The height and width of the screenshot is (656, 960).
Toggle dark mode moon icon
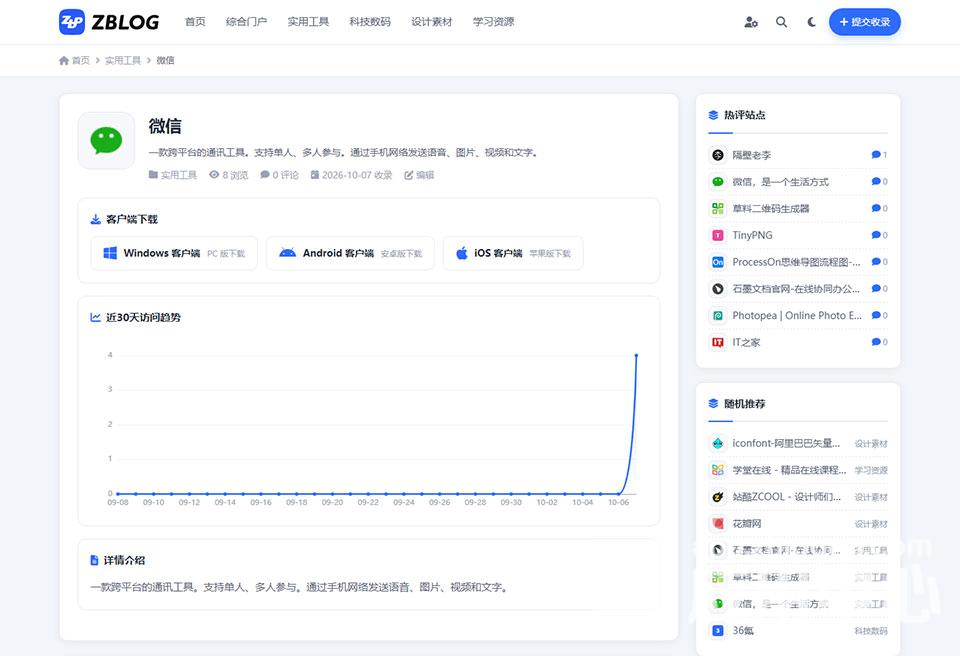(811, 22)
